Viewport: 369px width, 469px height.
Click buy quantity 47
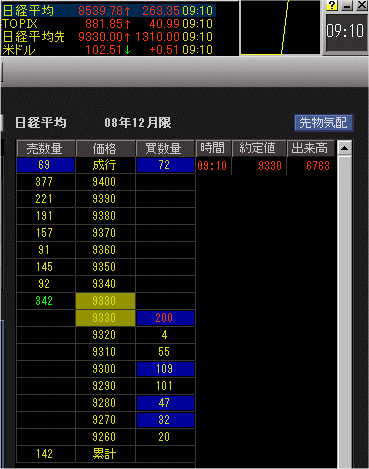[x=165, y=403]
